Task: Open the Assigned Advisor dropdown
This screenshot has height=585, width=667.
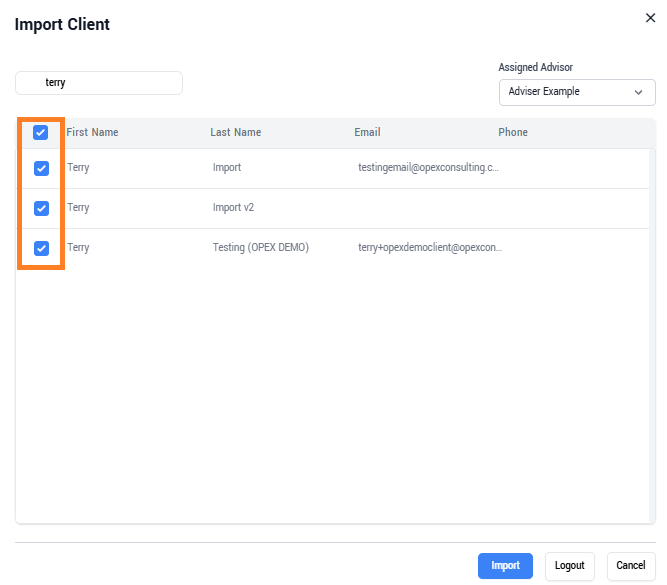Action: [577, 92]
